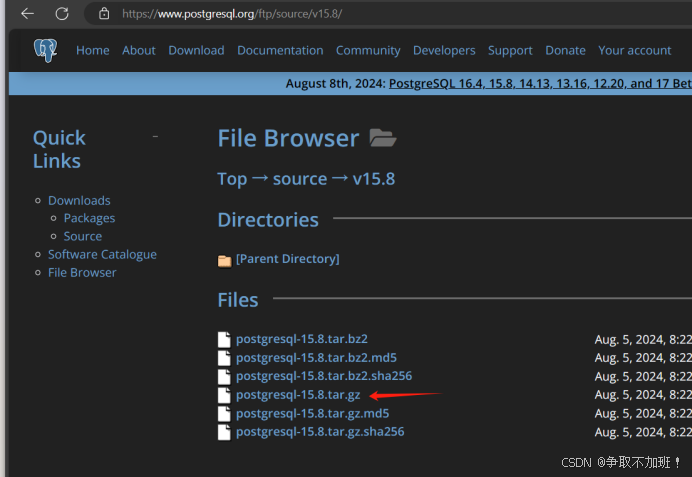Screen dimensions: 692x477
Task: Open postgresql-15.8.tar.gz.sha256 checksum file
Action: (320, 432)
